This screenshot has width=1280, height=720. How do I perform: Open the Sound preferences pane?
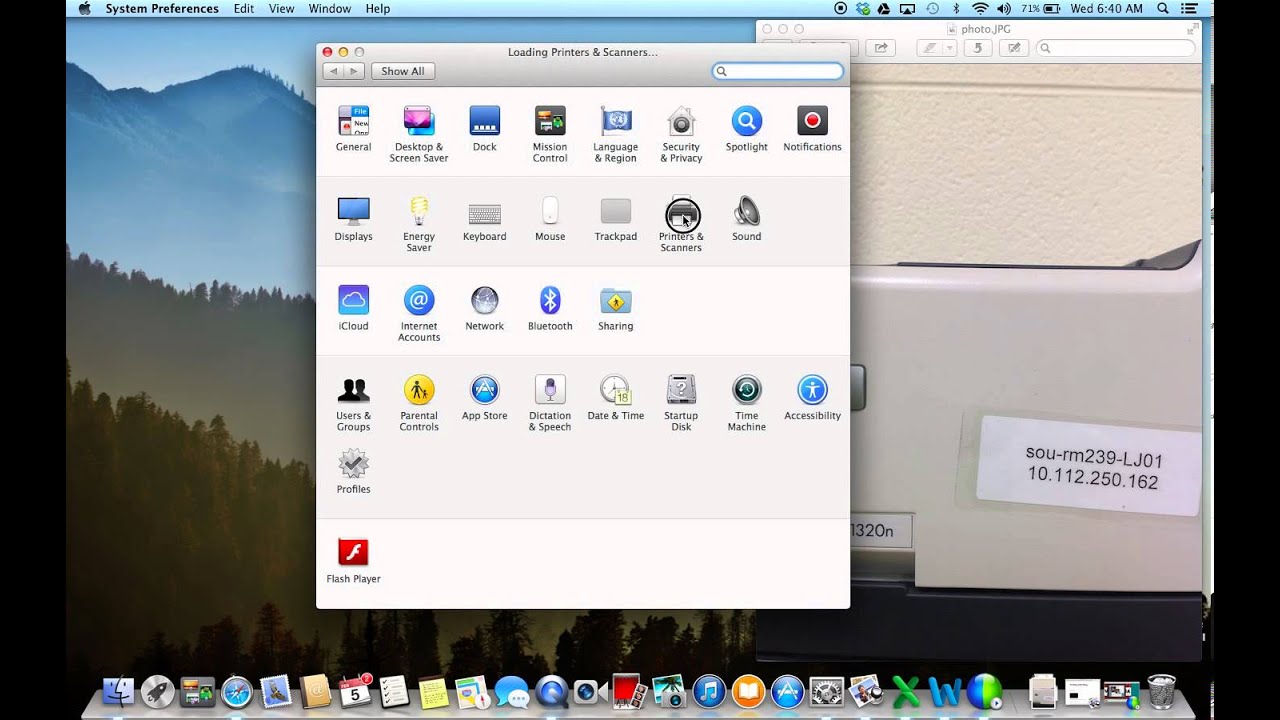[746, 219]
